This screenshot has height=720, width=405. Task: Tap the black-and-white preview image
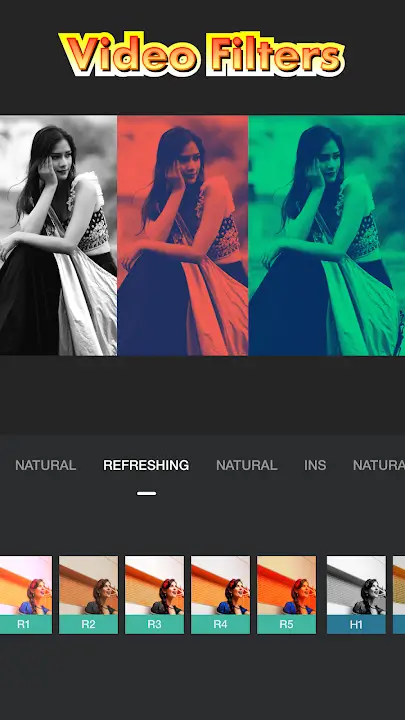tap(58, 235)
